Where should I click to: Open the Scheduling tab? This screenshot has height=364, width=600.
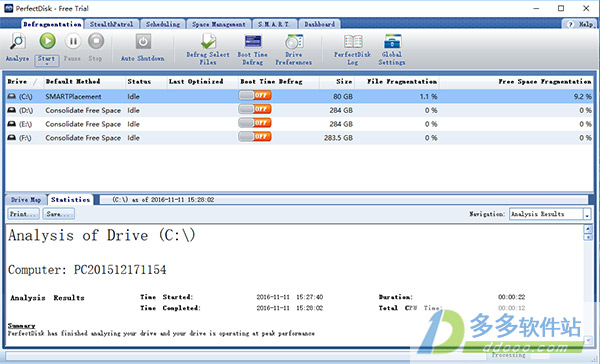point(163,24)
